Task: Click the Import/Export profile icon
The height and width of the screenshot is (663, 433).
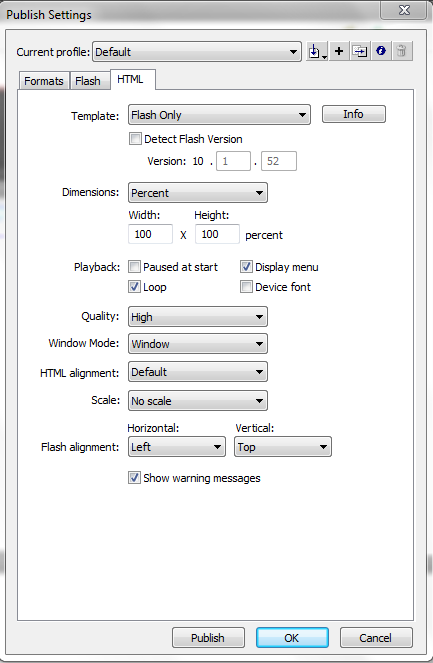Action: pyautogui.click(x=317, y=52)
